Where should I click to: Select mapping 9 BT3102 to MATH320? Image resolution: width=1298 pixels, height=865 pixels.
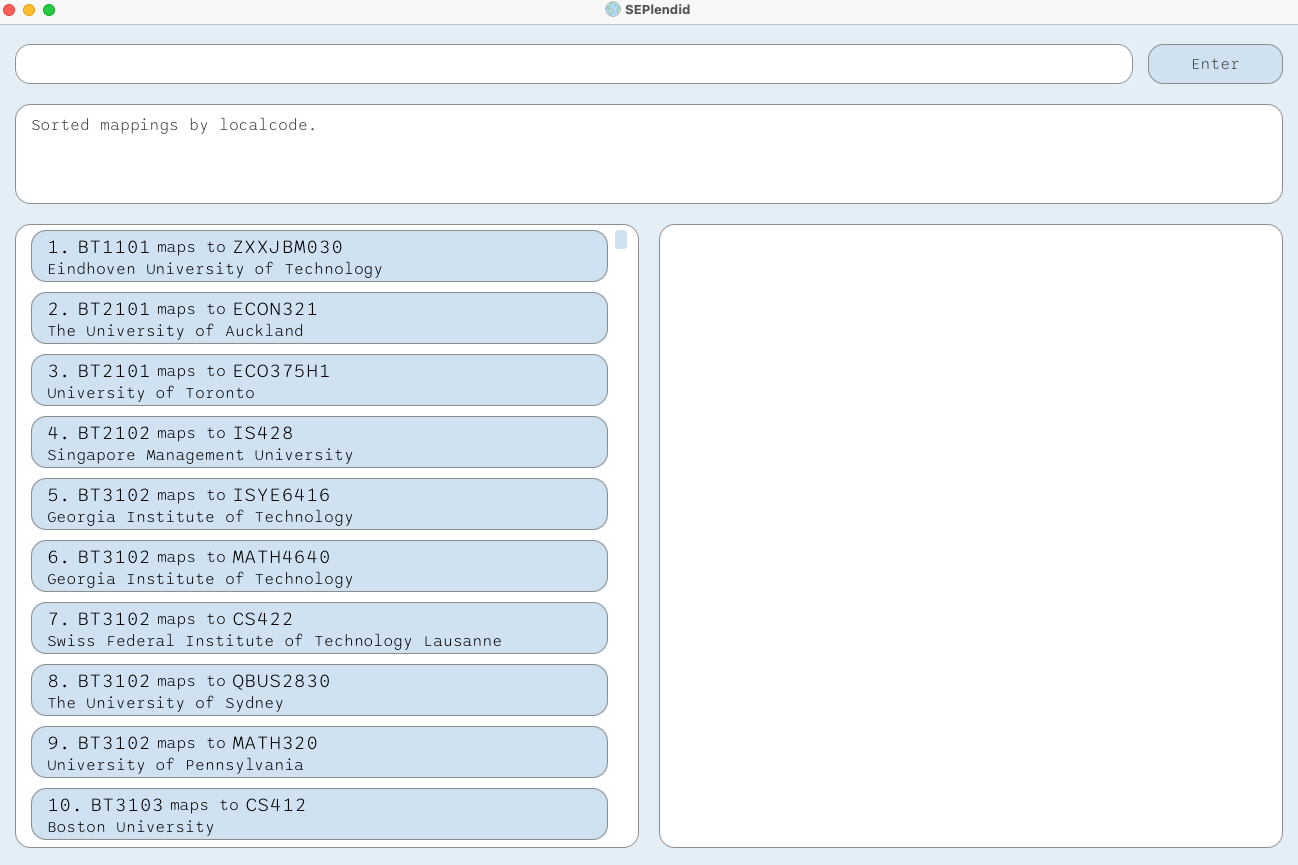click(x=319, y=752)
